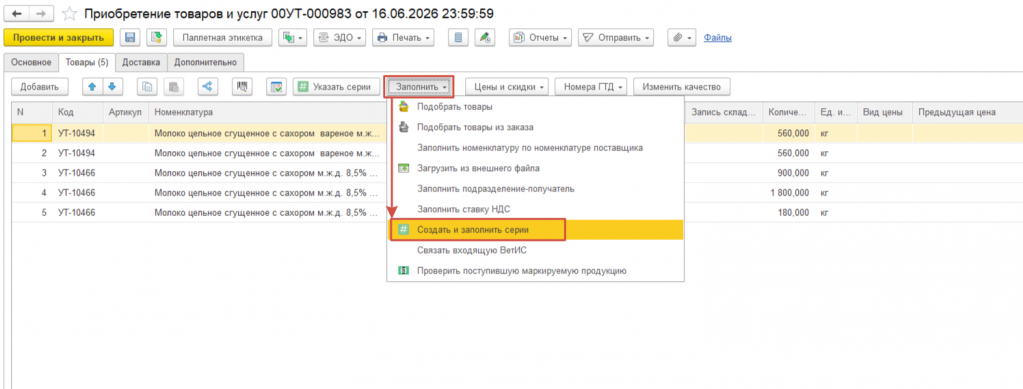Switch to the Доставка tab

coord(142,62)
